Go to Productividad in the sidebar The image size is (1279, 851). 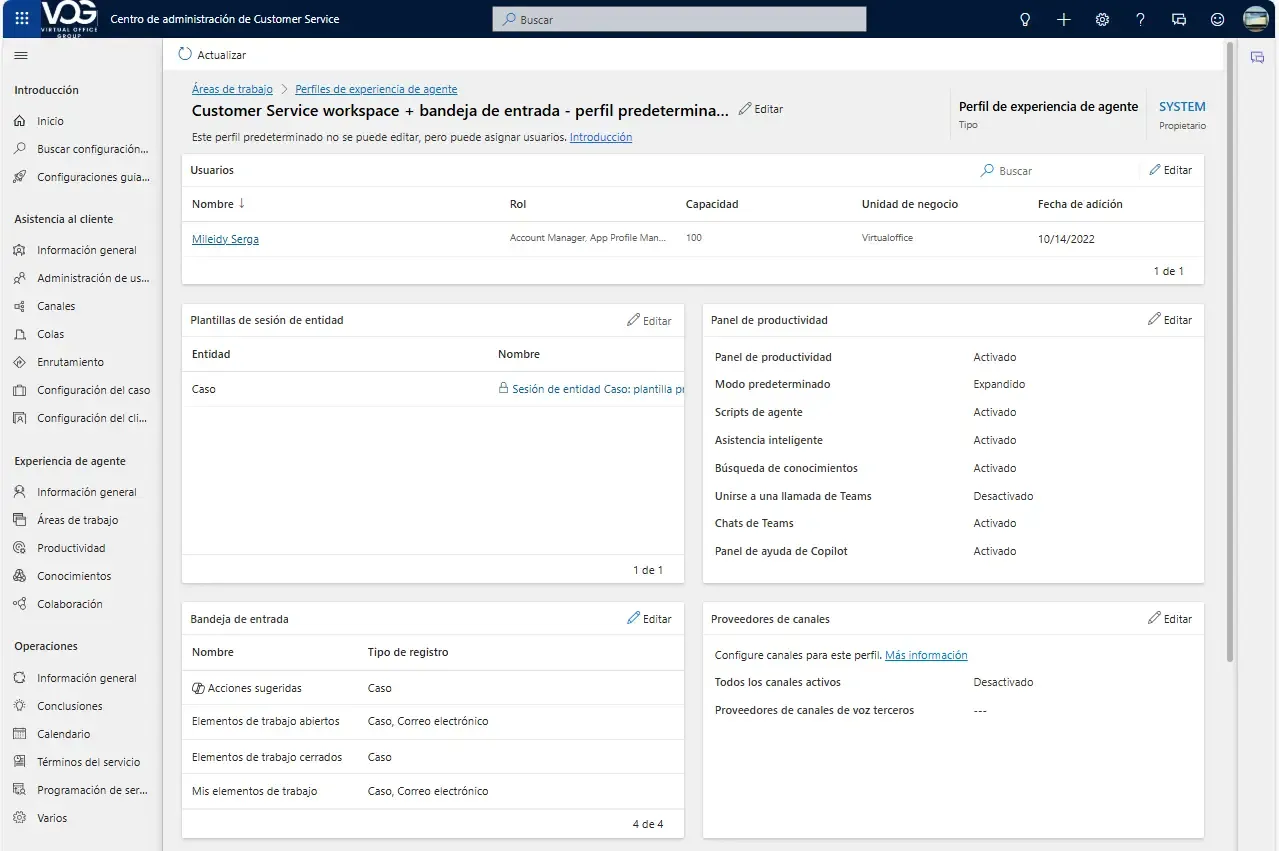[71, 548]
